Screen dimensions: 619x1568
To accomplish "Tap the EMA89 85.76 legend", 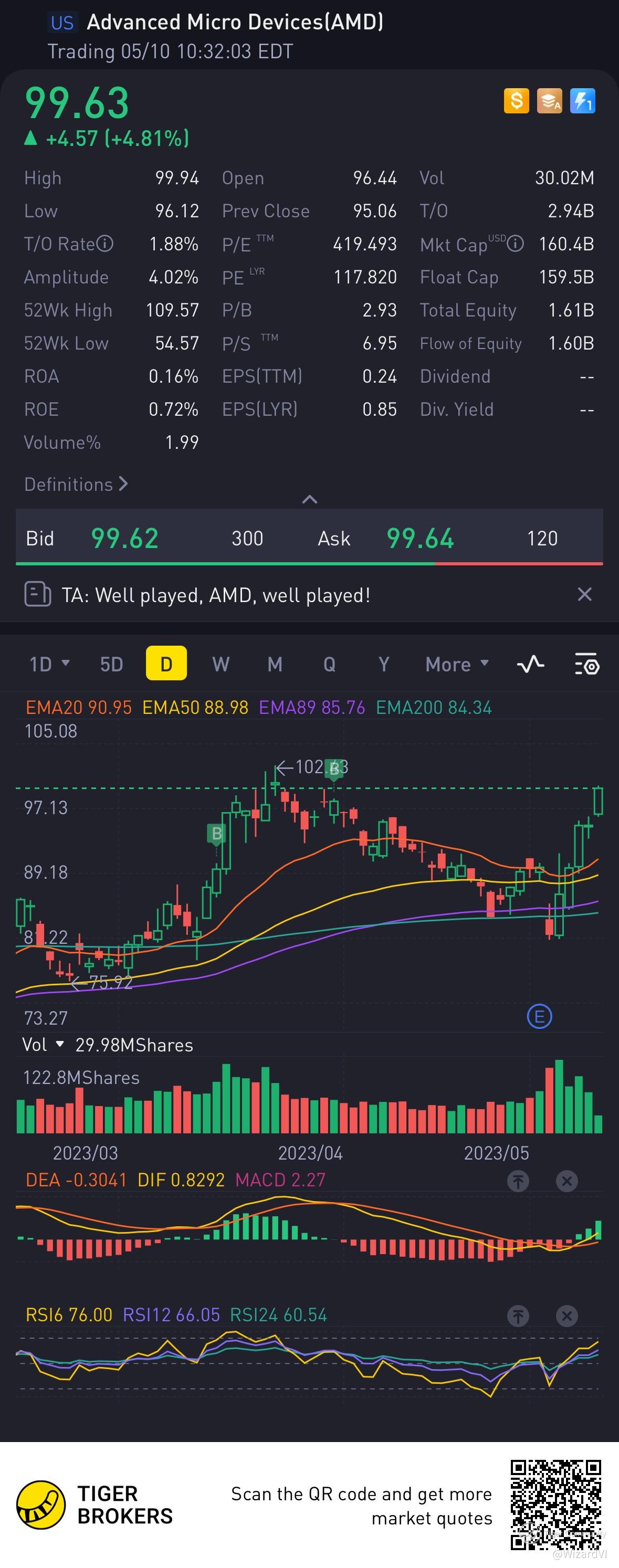I will pos(312,707).
